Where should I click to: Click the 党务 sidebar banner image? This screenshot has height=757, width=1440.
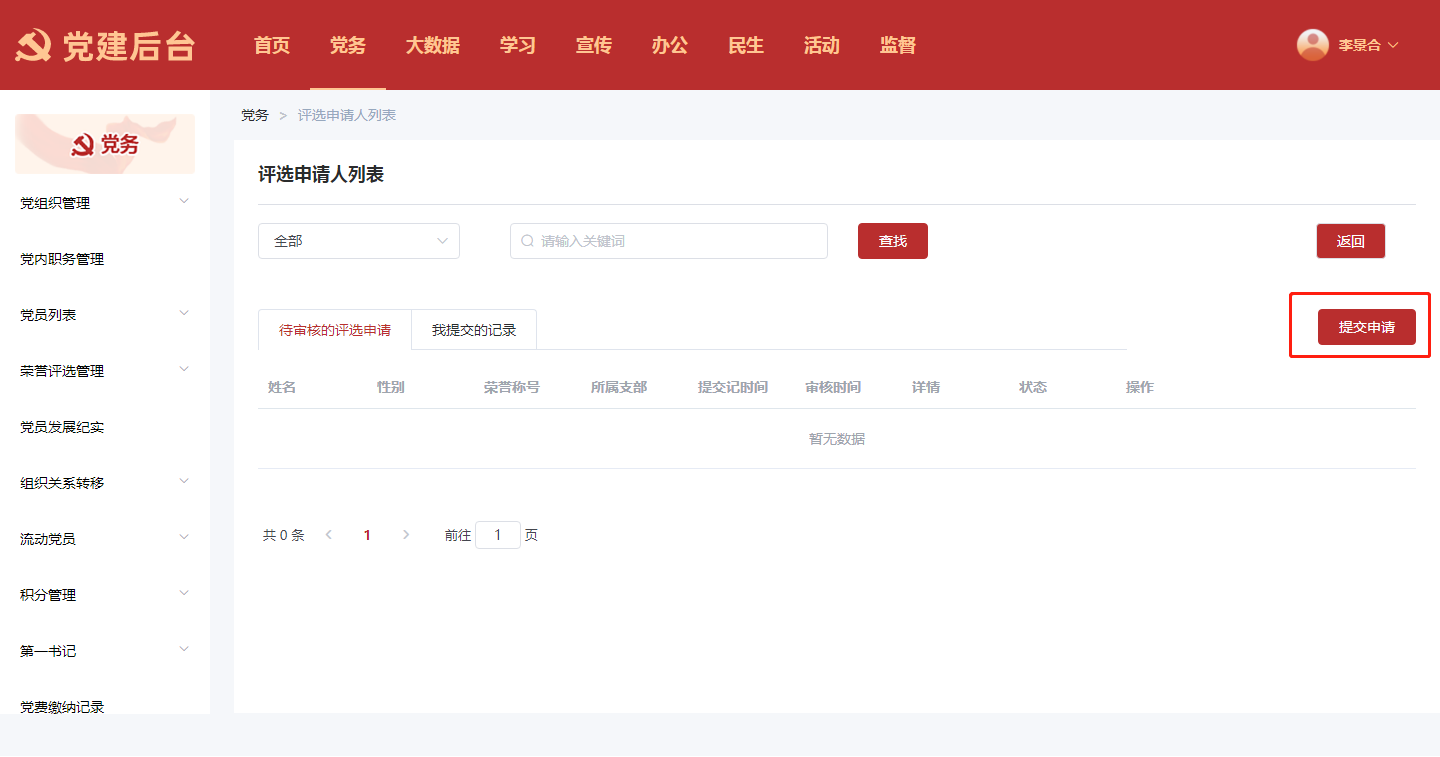pos(105,144)
